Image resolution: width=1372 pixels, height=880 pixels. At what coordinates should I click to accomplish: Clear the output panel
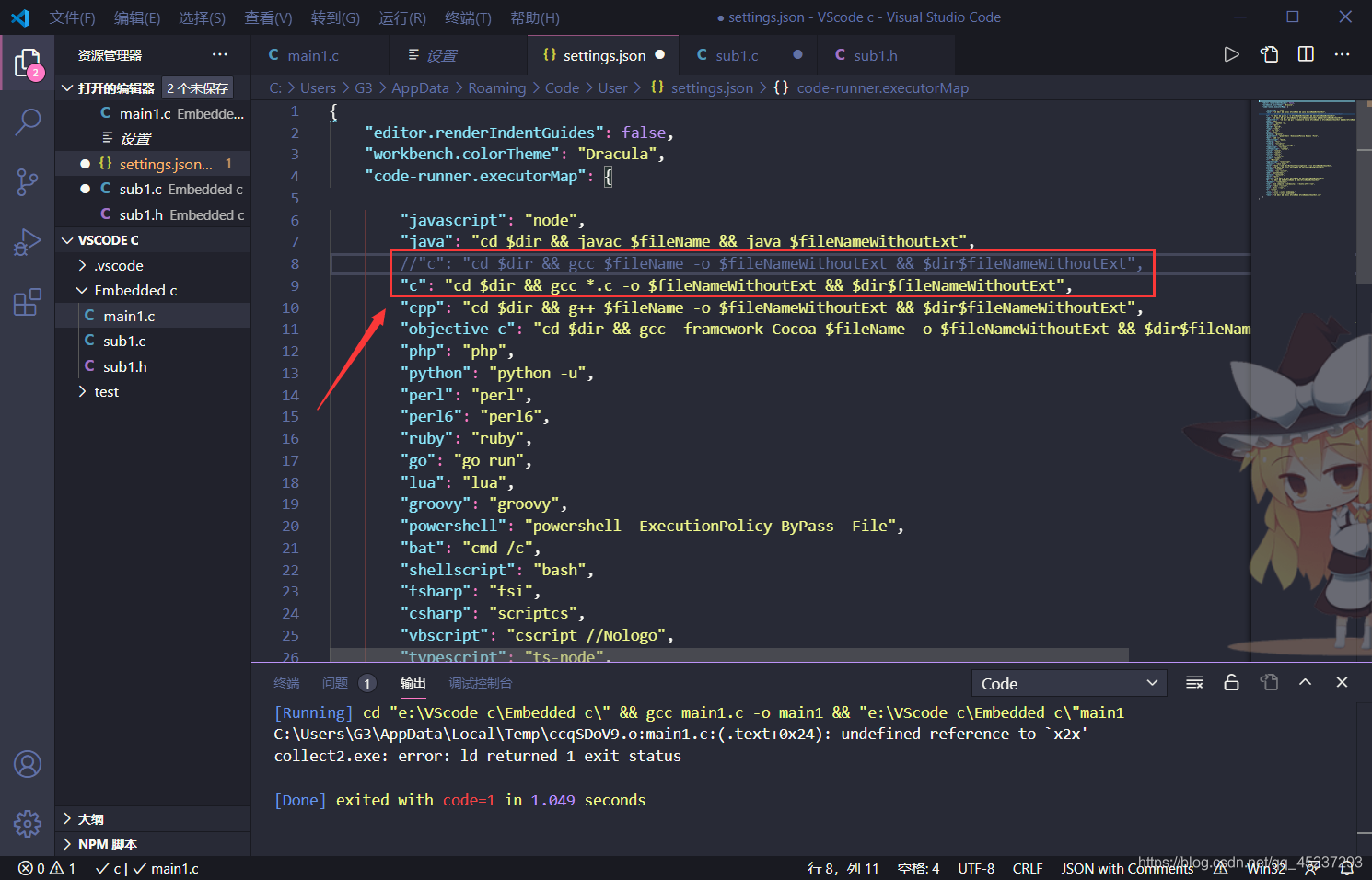(x=1194, y=683)
